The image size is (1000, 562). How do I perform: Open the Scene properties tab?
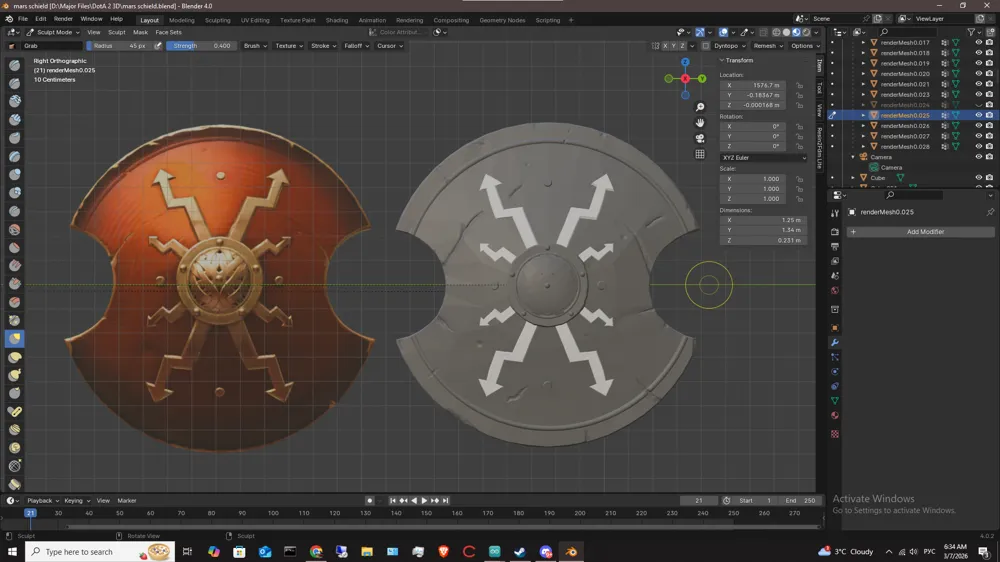pos(835,276)
